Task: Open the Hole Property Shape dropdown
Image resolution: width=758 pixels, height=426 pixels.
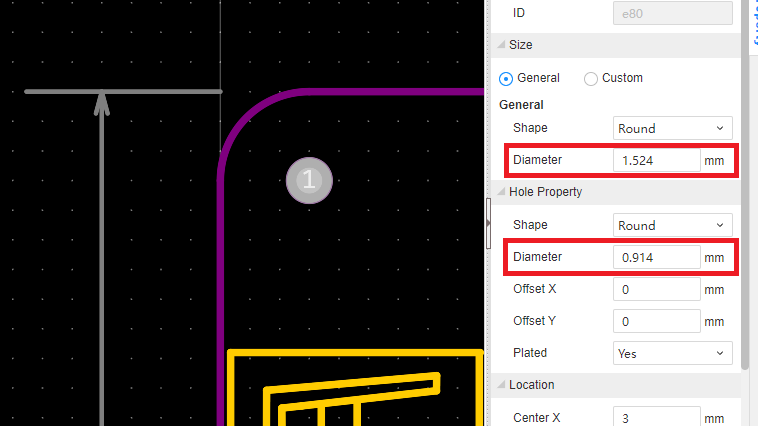Action: coord(672,225)
